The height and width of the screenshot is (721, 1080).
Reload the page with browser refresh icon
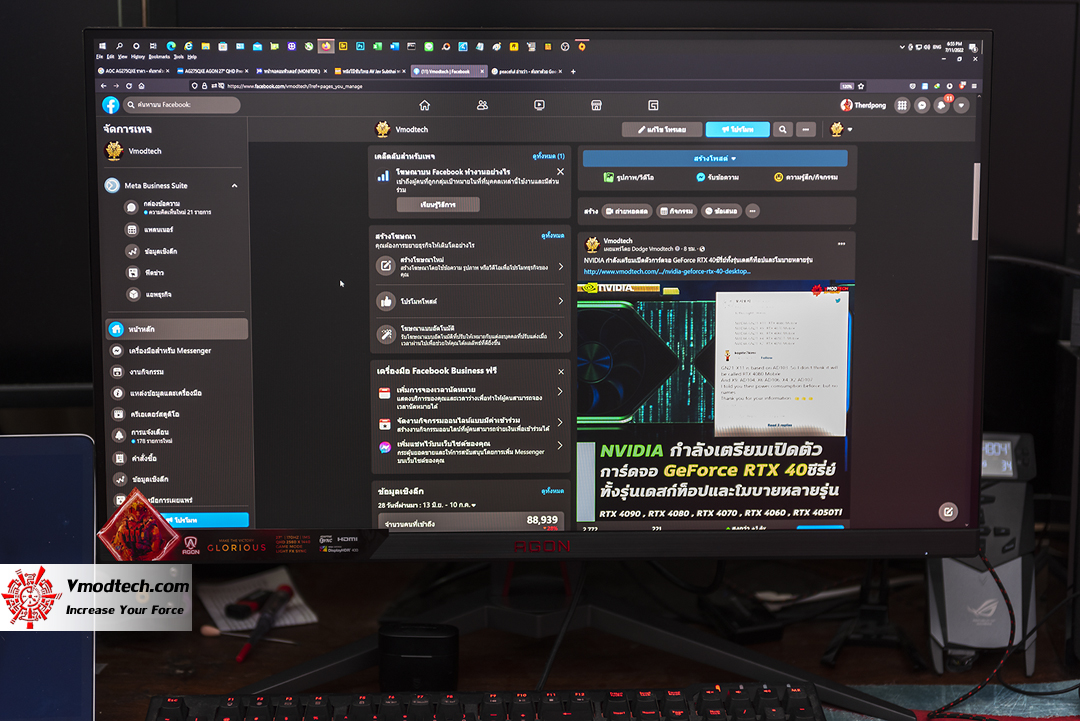pos(129,86)
